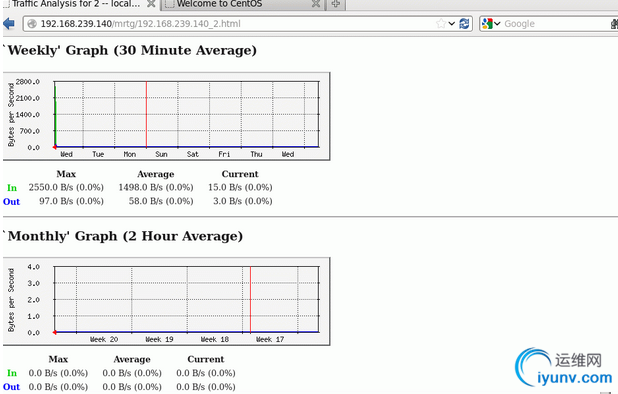Click weekly Average Out value 58.0 B/s
618x394 pixels.
tap(161, 201)
